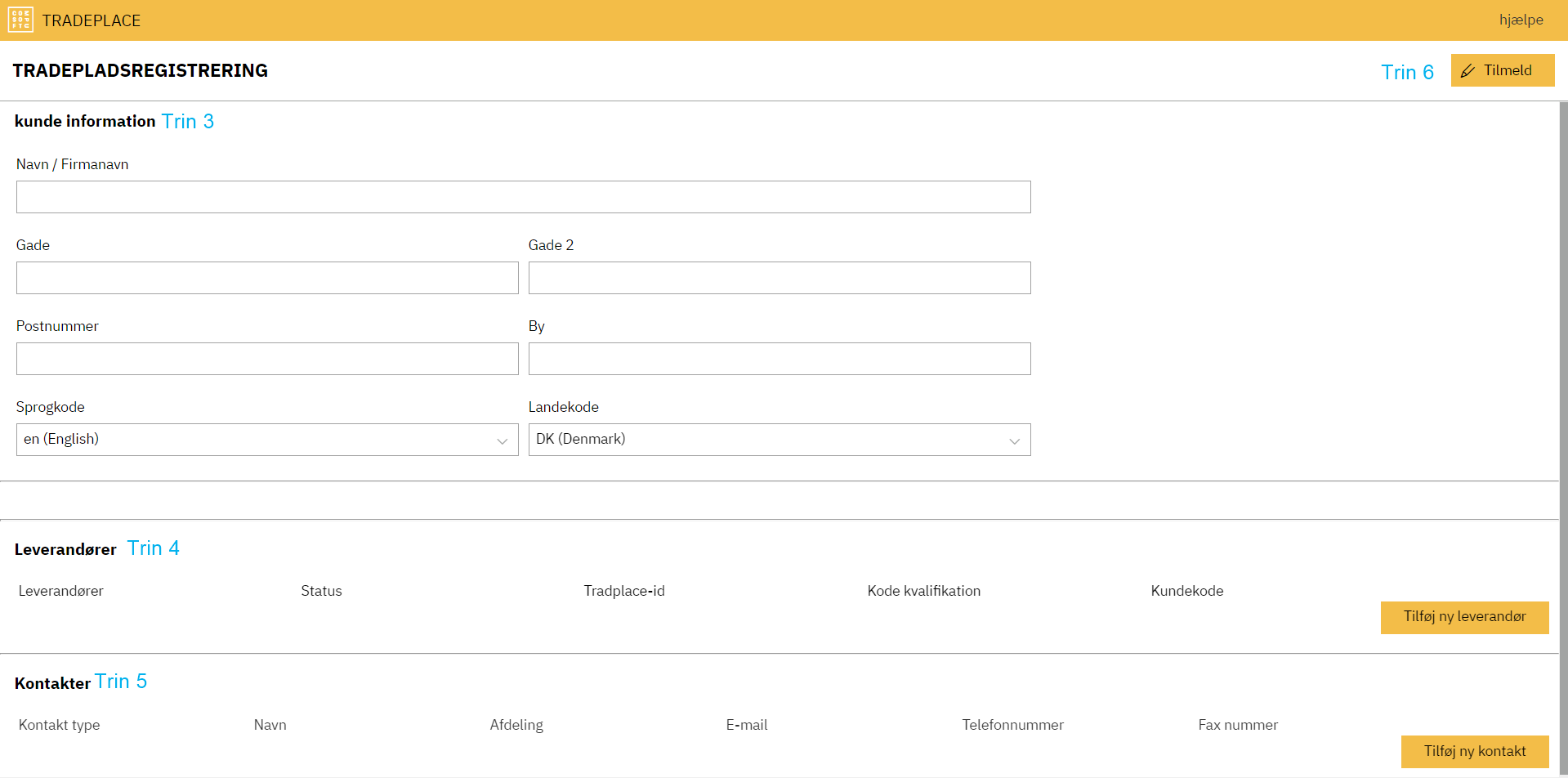The height and width of the screenshot is (778, 1568).
Task: Click the Telefonnummer column header
Action: pyautogui.click(x=1012, y=725)
